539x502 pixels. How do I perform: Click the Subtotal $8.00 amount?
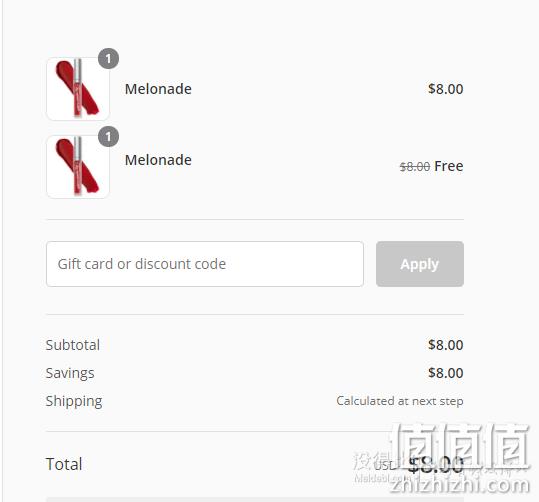point(446,345)
